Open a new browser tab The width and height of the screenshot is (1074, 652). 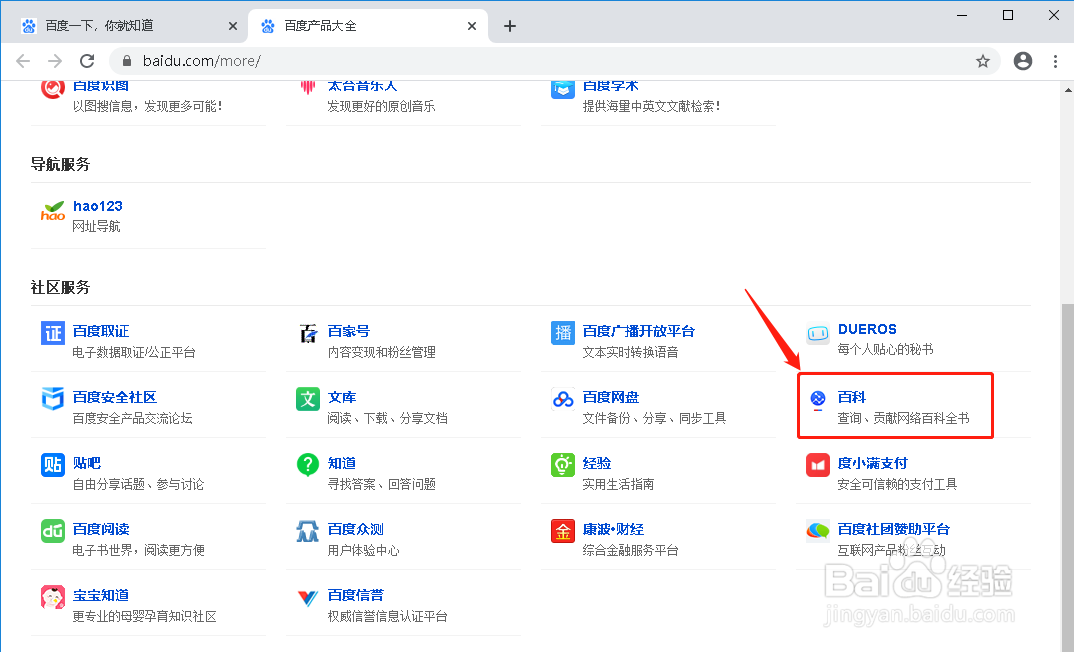[x=510, y=26]
